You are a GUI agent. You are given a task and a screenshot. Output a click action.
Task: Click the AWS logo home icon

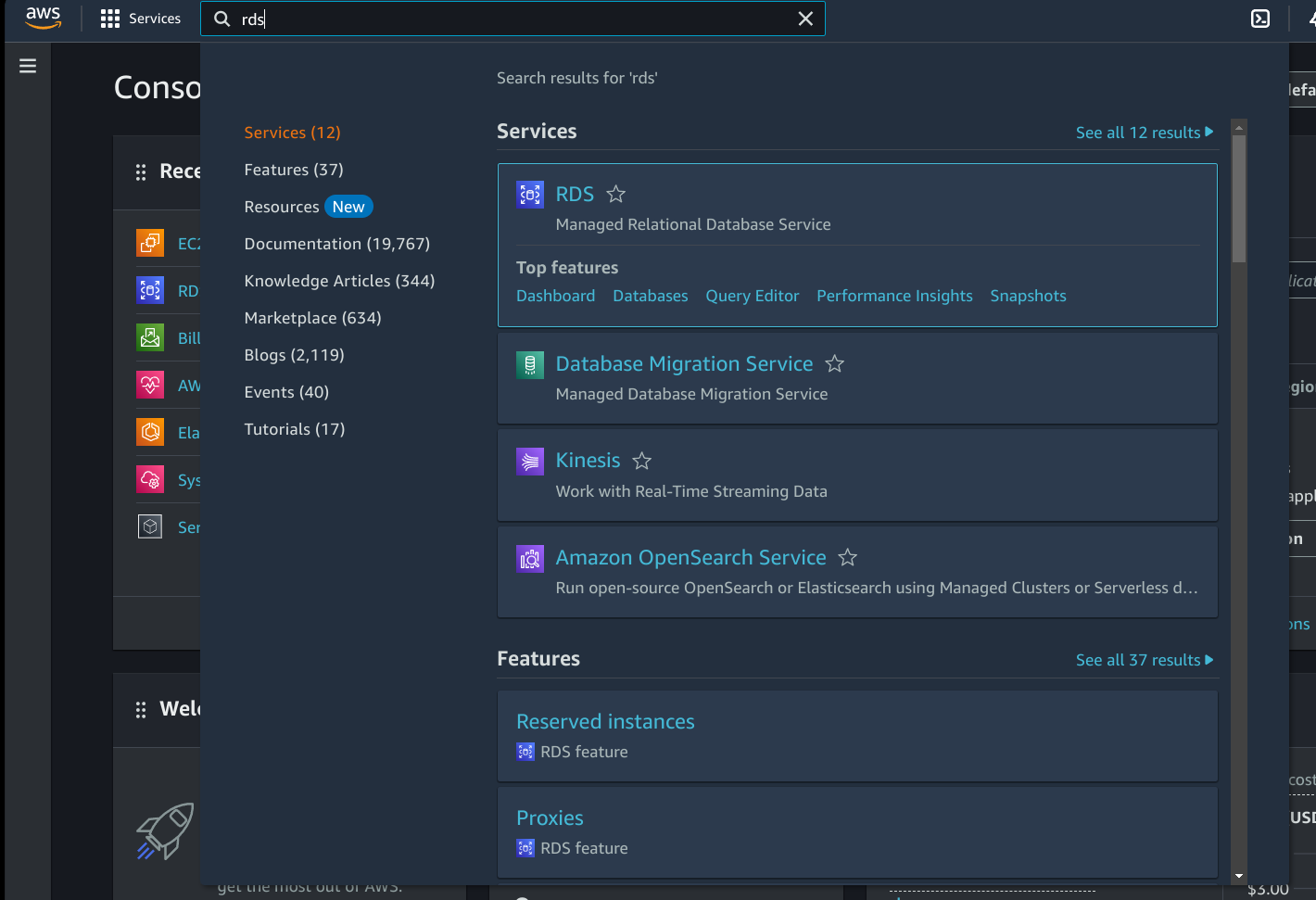point(43,18)
